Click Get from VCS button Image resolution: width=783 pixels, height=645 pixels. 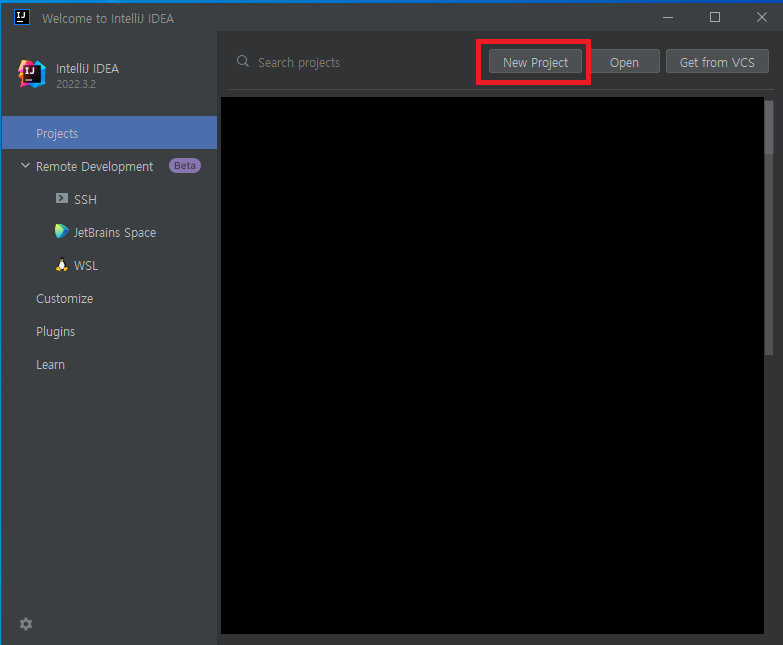(717, 62)
